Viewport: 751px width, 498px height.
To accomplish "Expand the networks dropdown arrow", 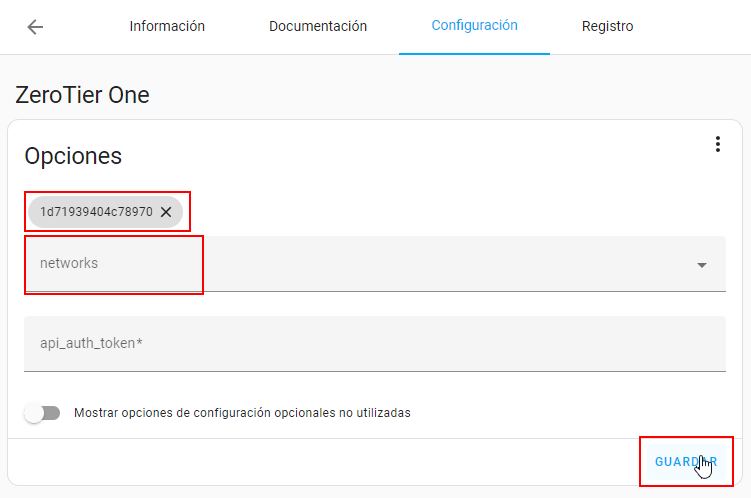I will click(x=701, y=265).
